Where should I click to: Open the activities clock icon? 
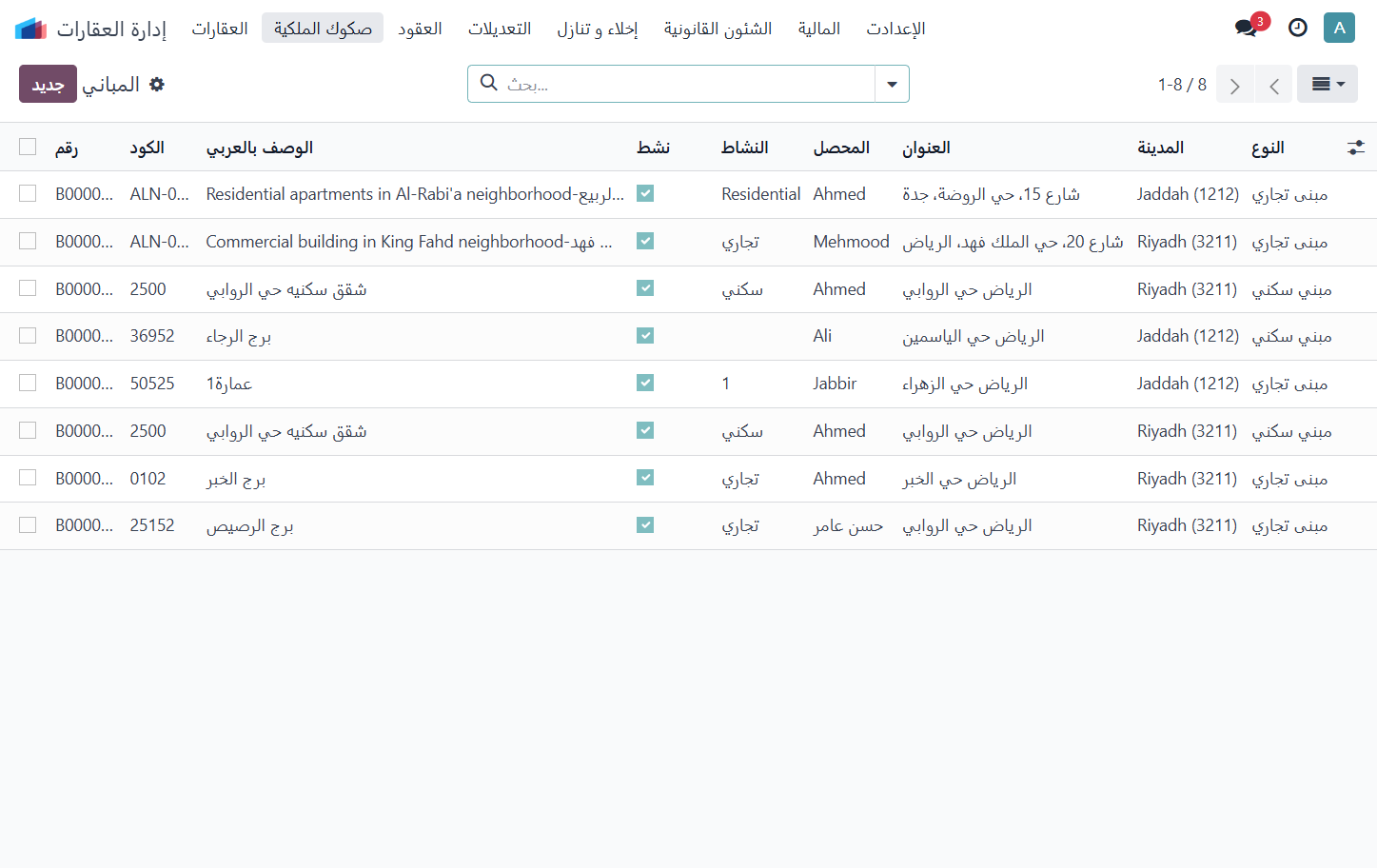pyautogui.click(x=1298, y=28)
